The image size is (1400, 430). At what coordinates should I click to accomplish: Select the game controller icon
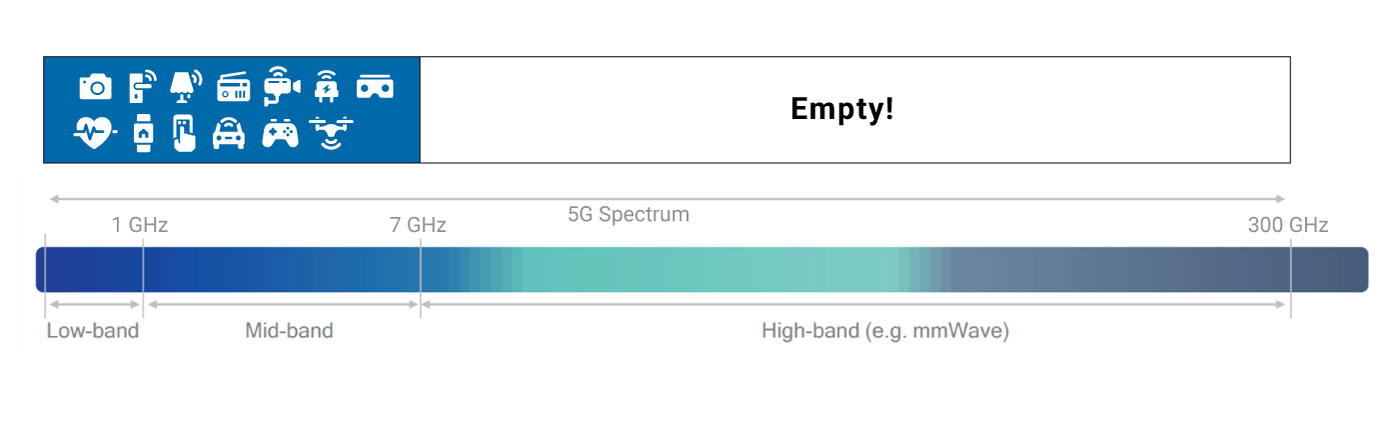click(x=280, y=133)
